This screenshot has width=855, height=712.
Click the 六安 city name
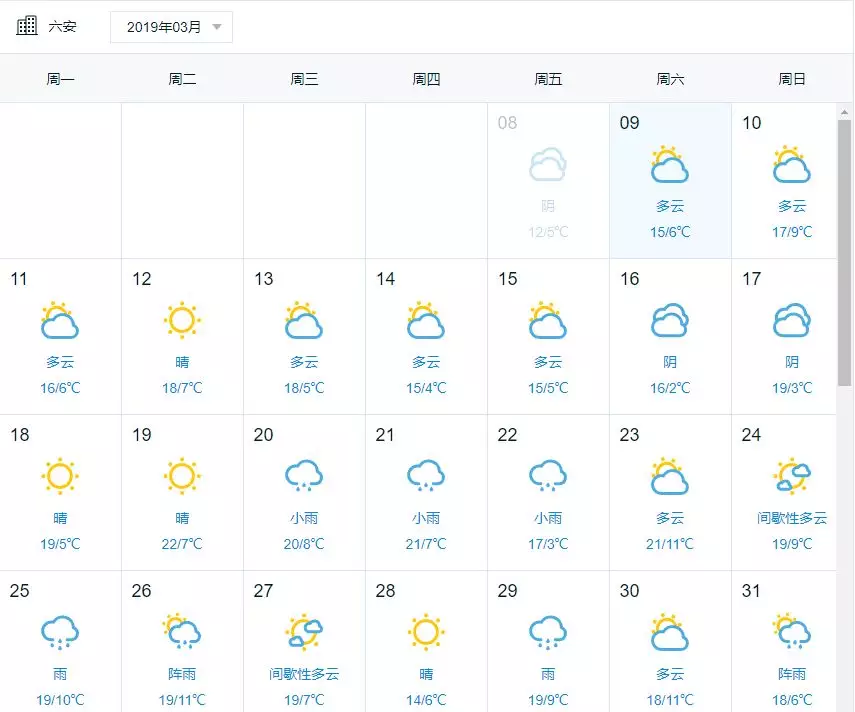click(x=62, y=27)
